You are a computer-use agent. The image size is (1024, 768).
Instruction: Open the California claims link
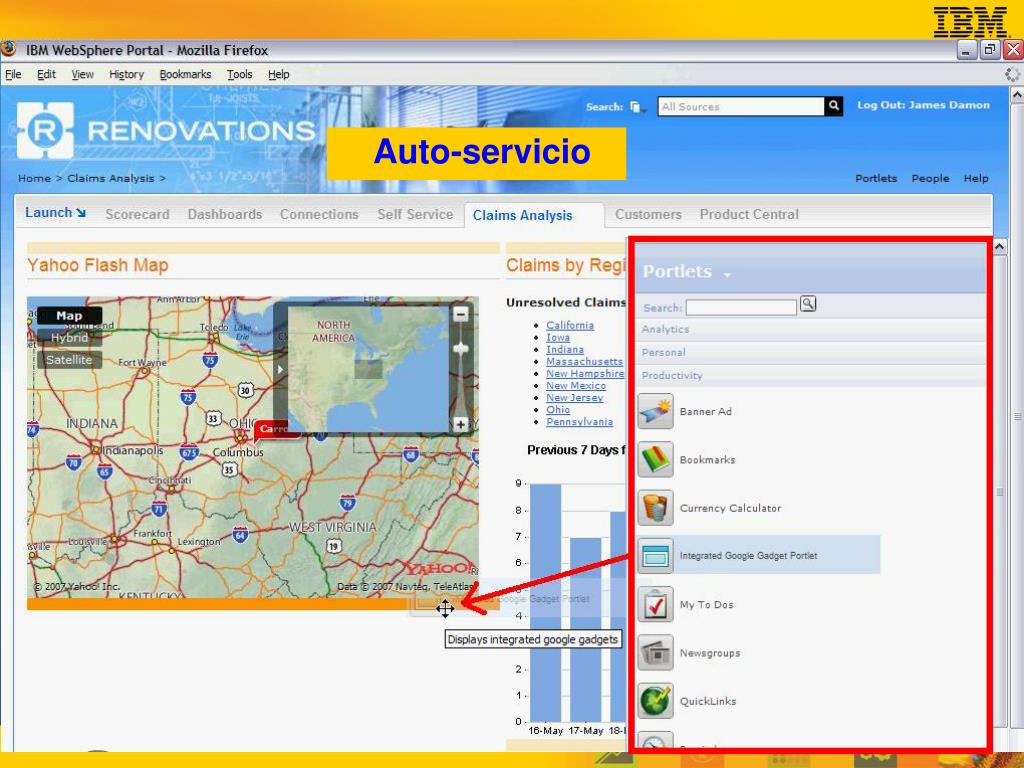570,325
